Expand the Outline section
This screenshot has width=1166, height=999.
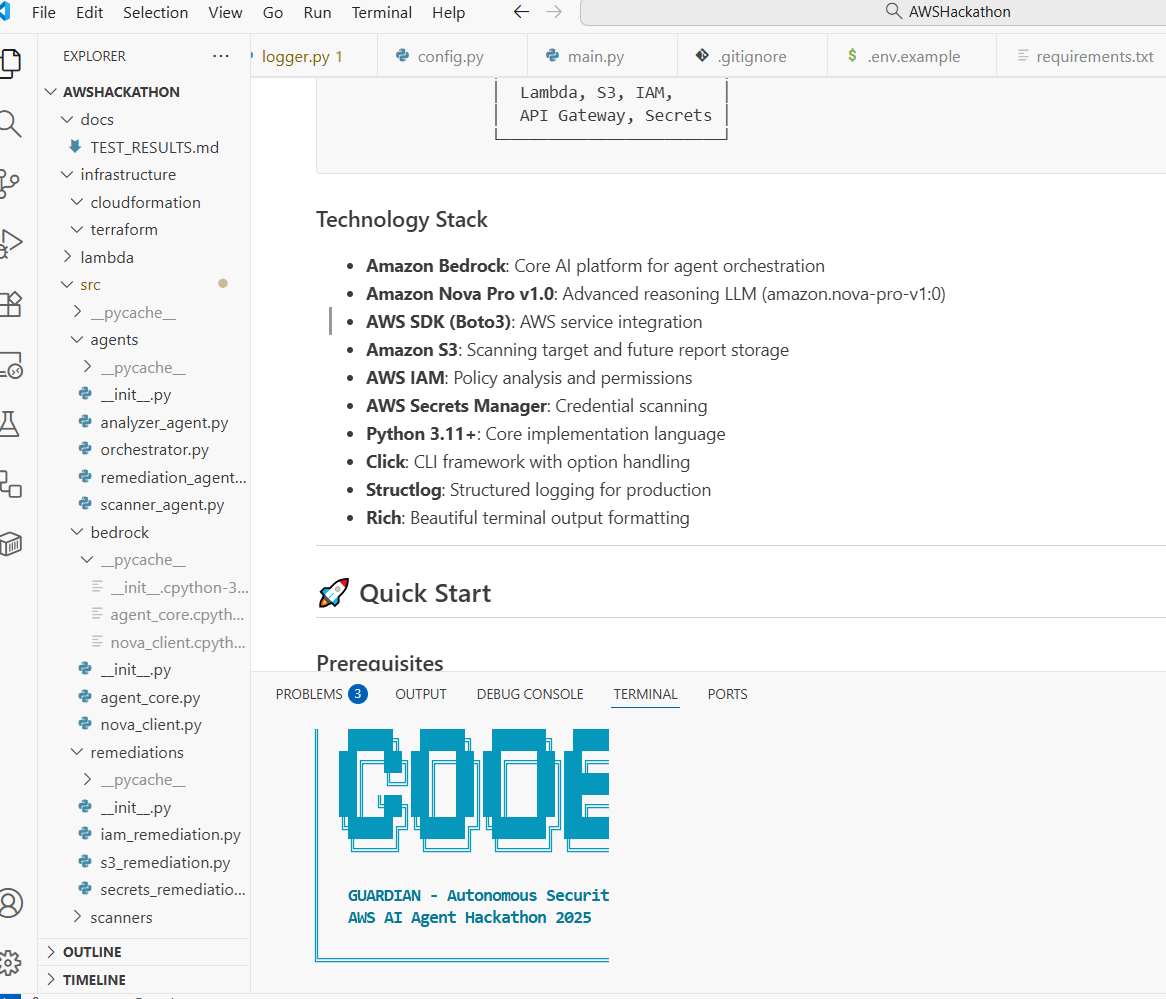pyautogui.click(x=144, y=952)
